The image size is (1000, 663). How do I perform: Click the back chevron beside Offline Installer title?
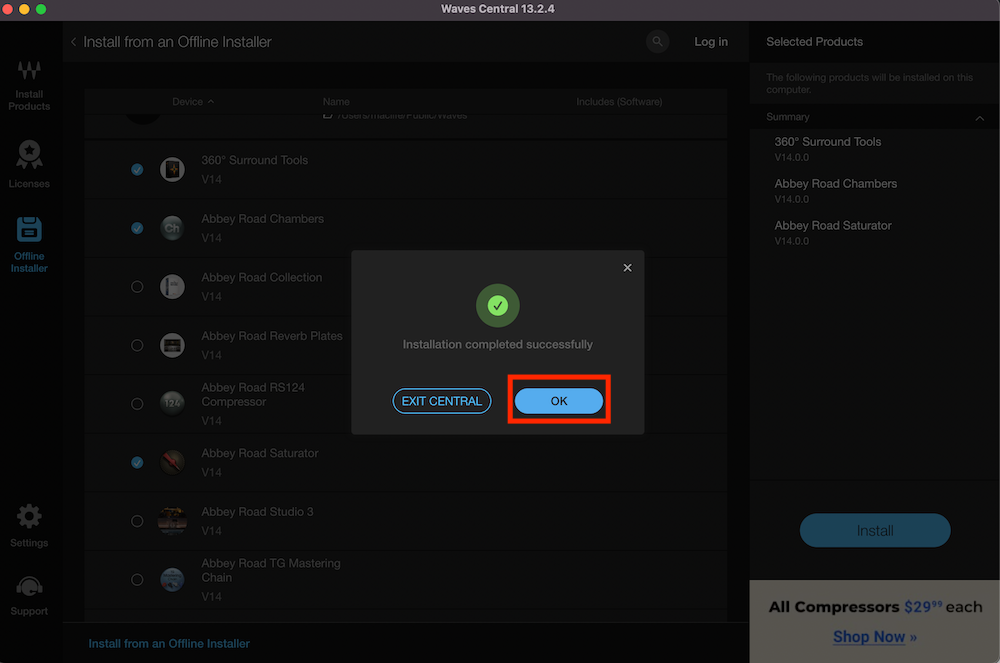(75, 42)
